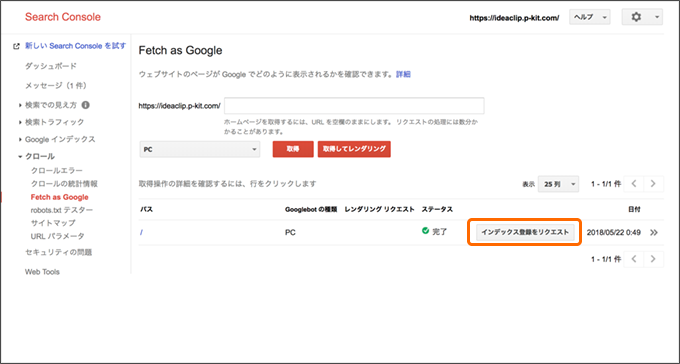Screen dimensions: 680x364
Task: Open クロールの統計情報 in the sidebar
Action: pos(64,184)
